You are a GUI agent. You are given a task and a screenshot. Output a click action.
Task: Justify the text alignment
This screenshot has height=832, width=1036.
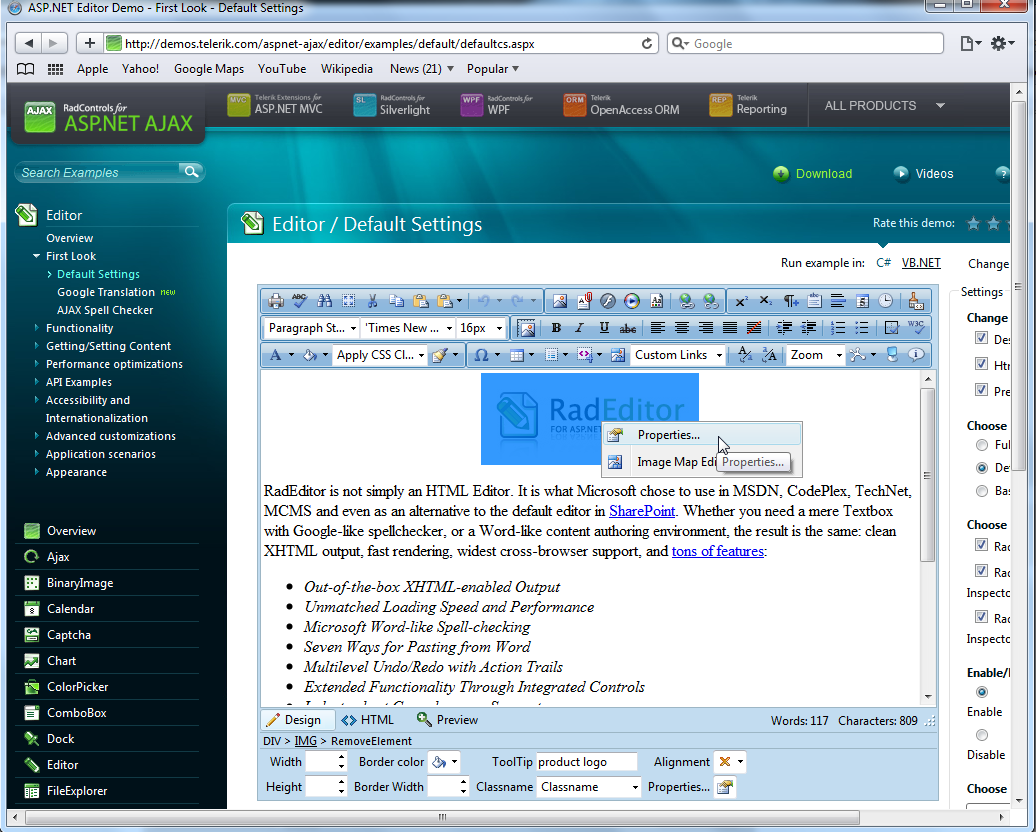click(729, 328)
